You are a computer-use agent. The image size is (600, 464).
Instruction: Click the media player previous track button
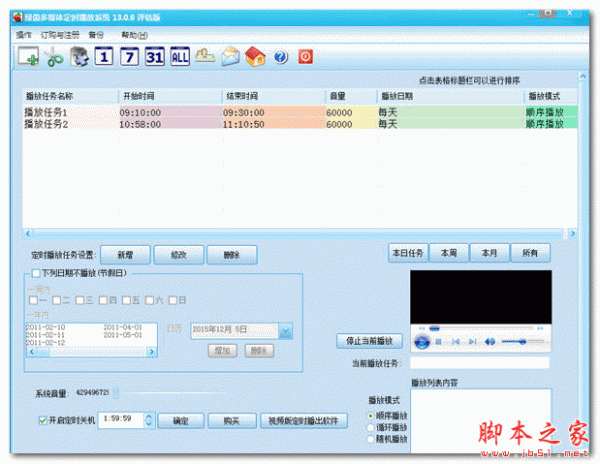click(x=456, y=341)
